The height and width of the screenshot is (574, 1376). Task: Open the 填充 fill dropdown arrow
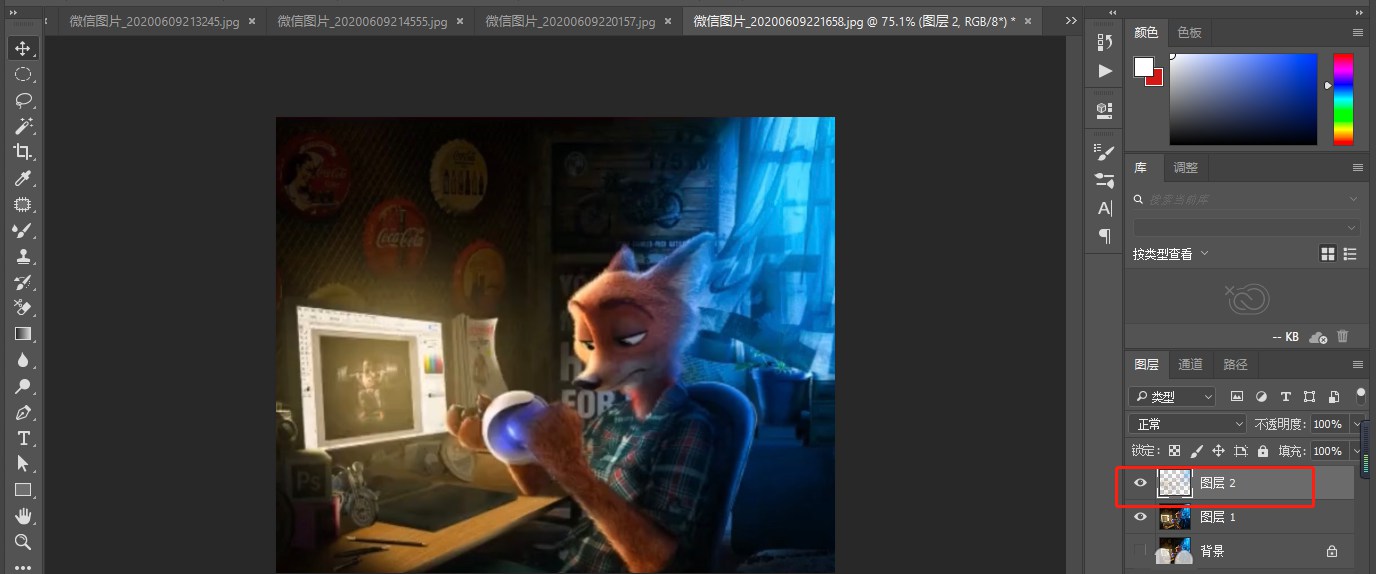(1357, 451)
